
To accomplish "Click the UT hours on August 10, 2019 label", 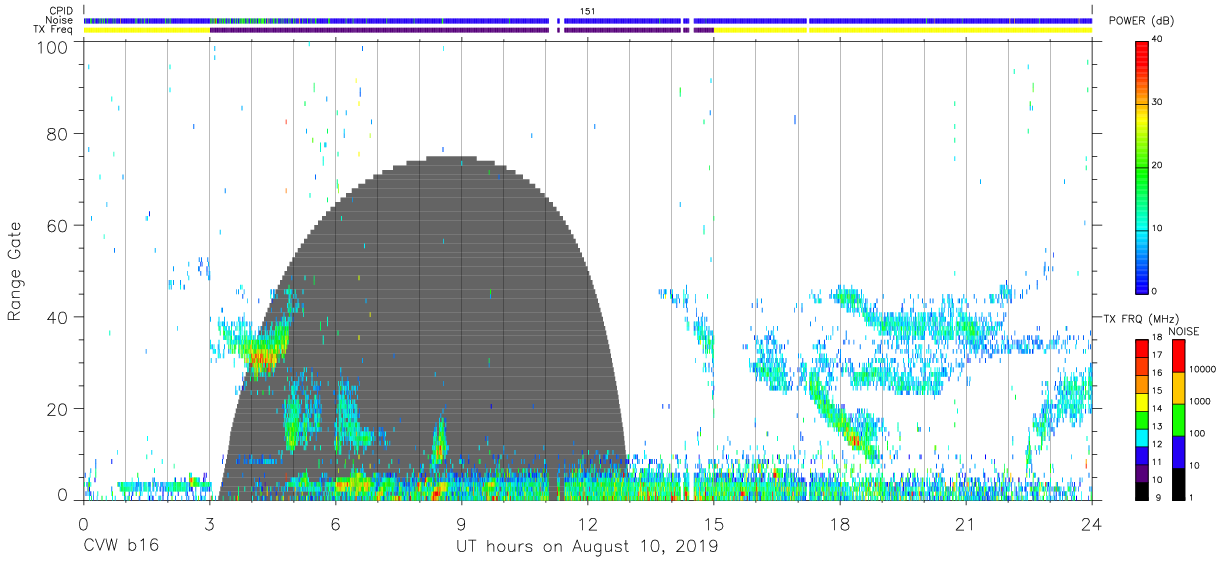I will tap(587, 546).
